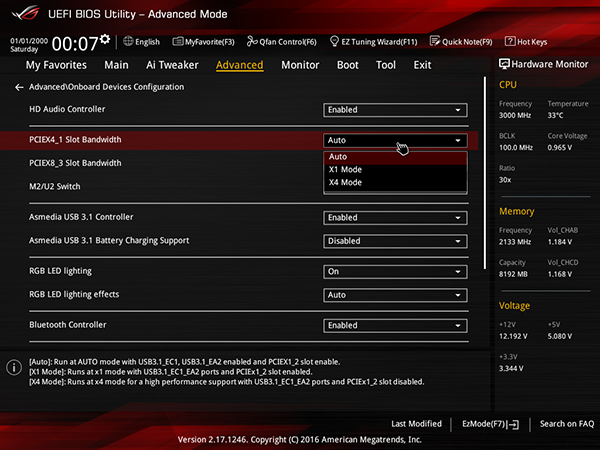
Task: Switch to Monitor tab
Action: (x=300, y=65)
